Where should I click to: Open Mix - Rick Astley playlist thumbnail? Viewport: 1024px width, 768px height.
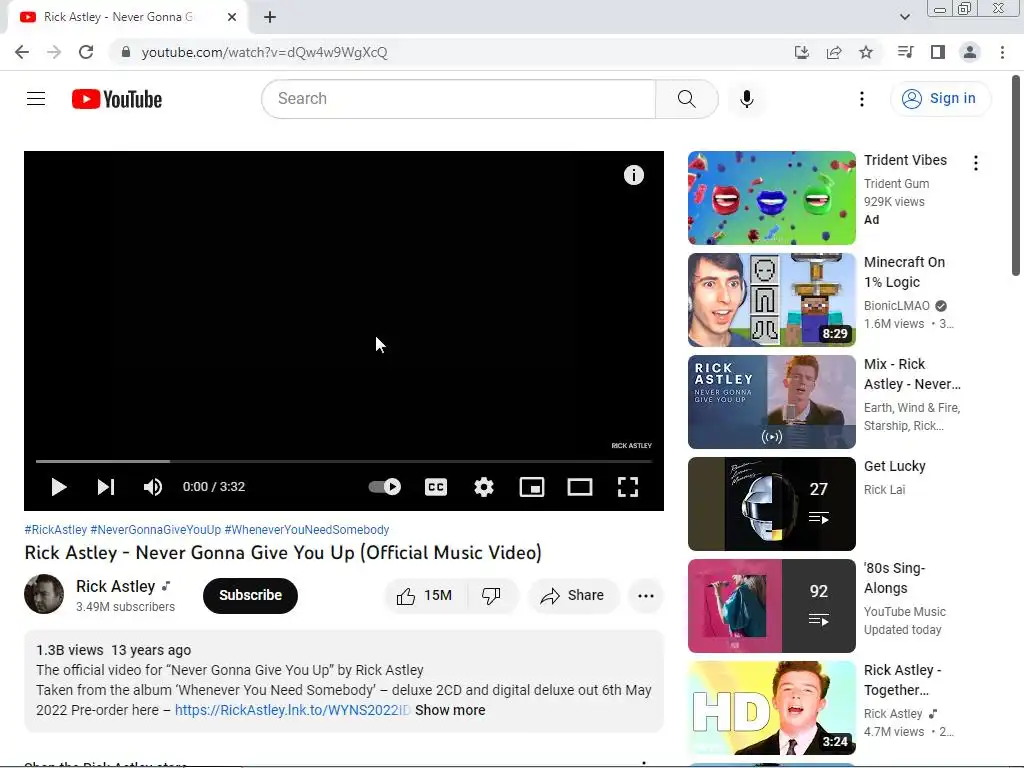point(771,402)
